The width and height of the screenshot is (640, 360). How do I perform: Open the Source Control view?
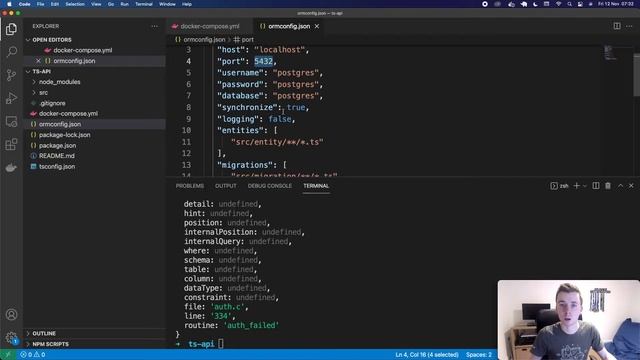(11, 75)
